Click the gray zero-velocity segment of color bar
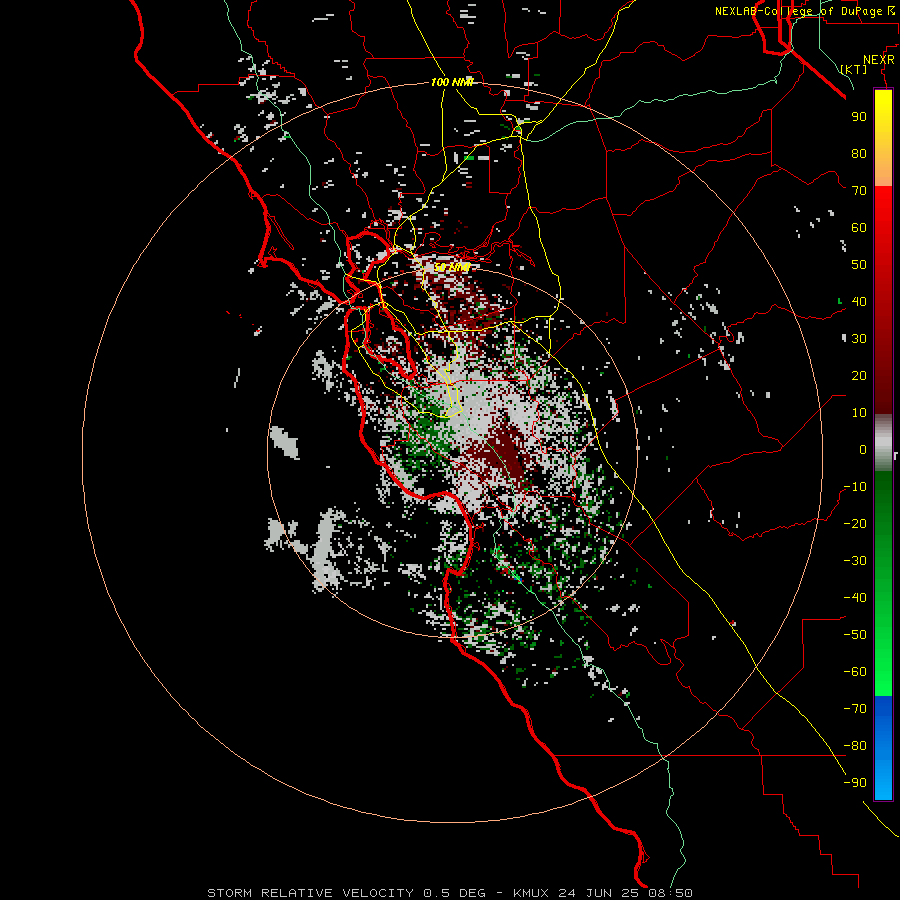The width and height of the screenshot is (900, 900). click(x=883, y=443)
